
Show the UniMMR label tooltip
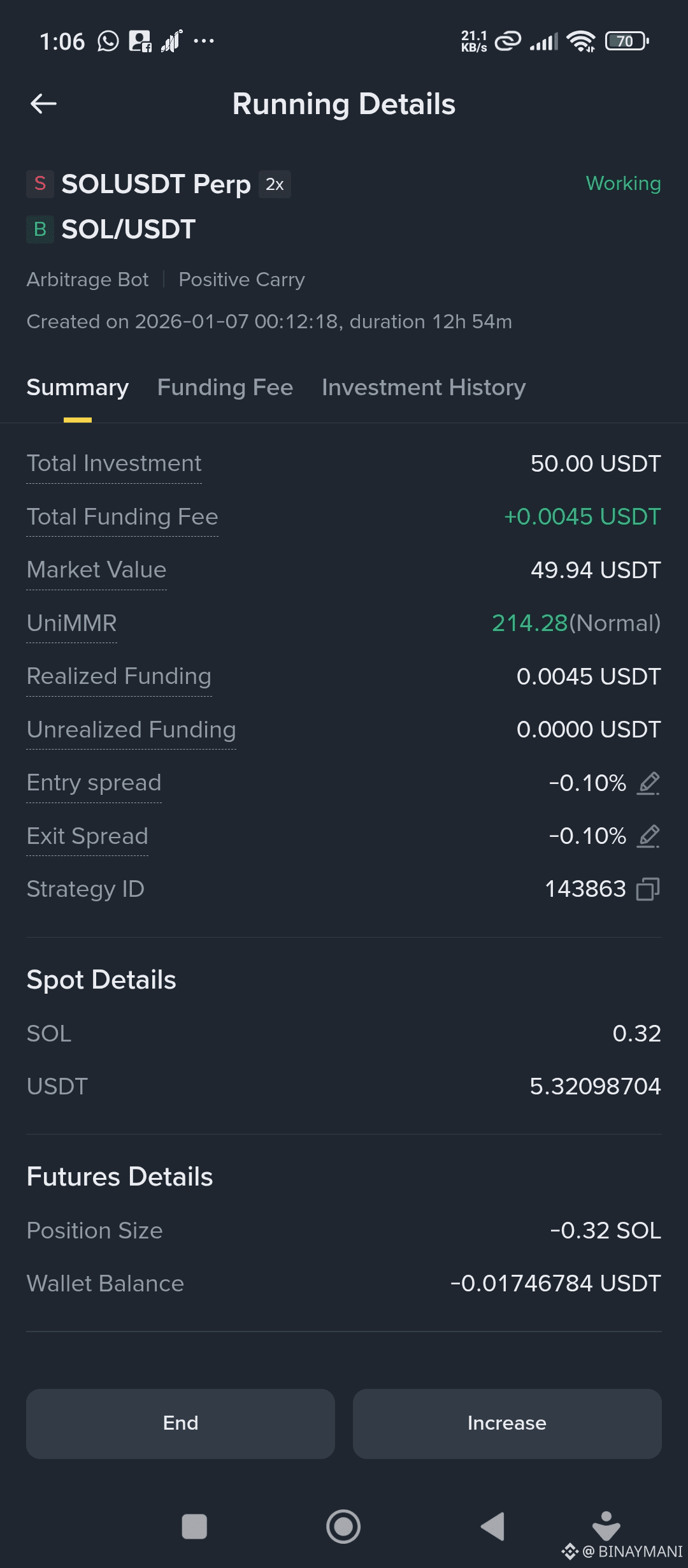pos(72,623)
